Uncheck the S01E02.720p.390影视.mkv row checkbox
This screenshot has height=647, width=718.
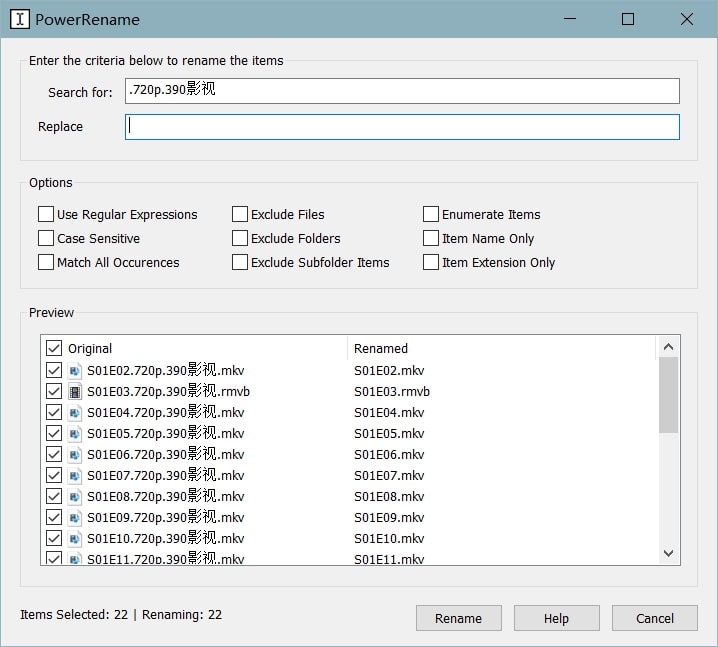coord(54,370)
